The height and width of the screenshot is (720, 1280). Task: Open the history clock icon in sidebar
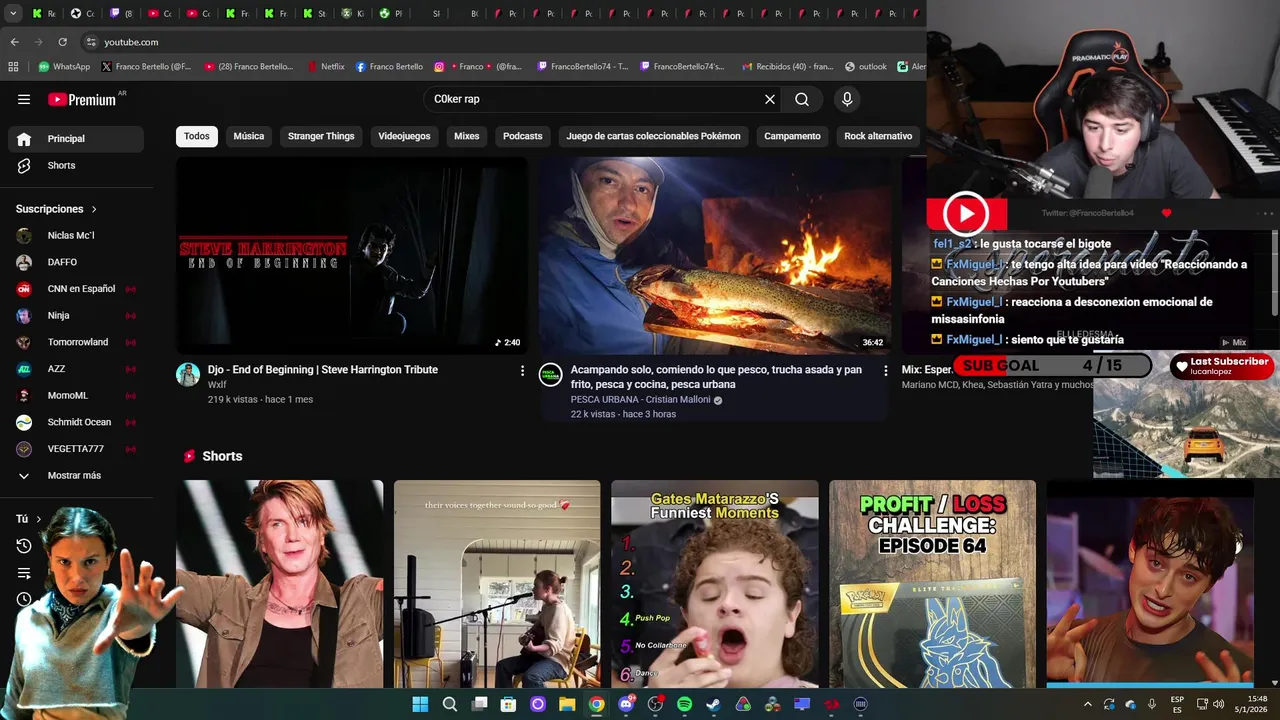24,546
